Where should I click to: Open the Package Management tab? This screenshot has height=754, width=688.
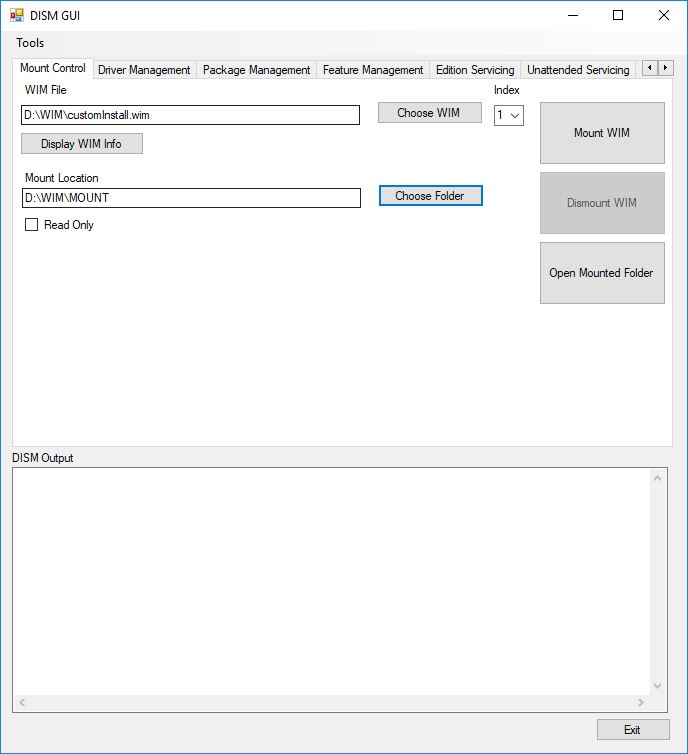click(256, 70)
